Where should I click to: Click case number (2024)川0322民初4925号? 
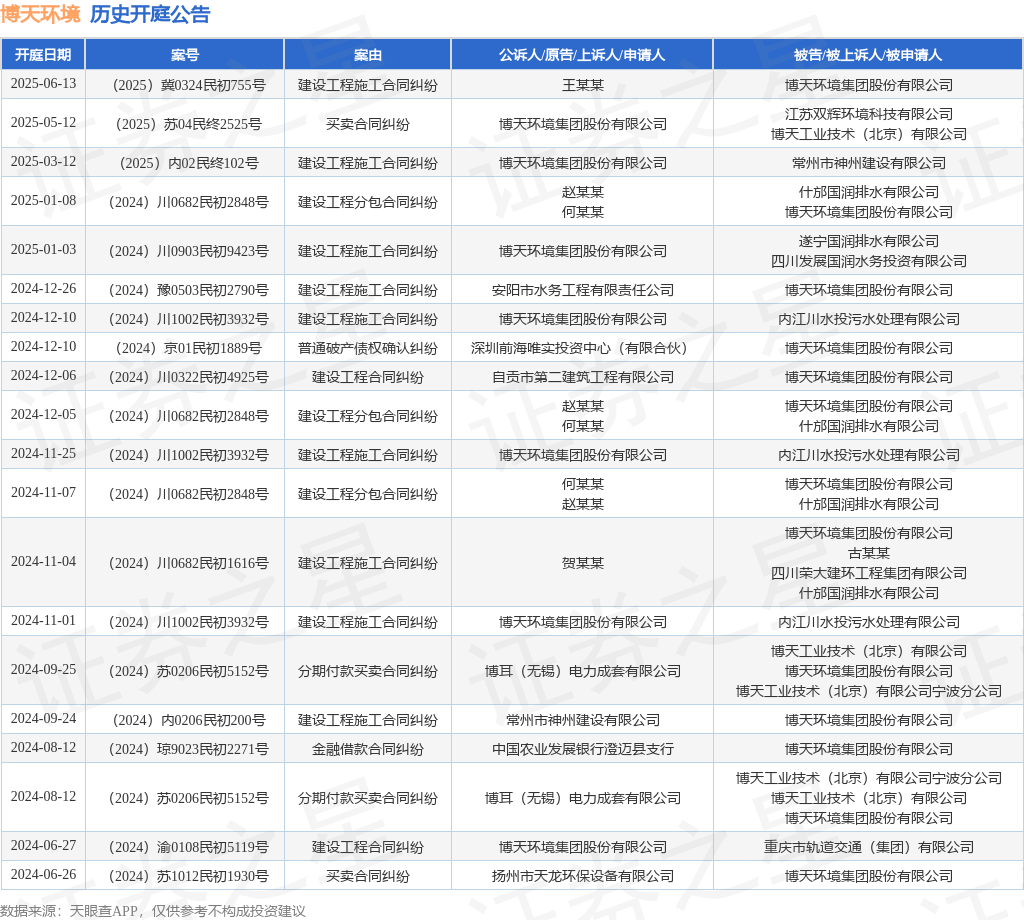click(x=189, y=377)
